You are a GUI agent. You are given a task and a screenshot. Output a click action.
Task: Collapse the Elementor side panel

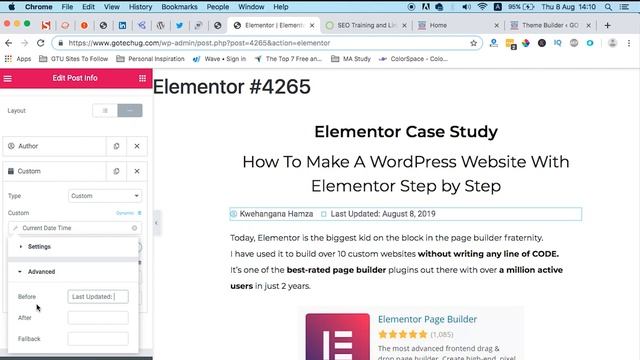coord(156,223)
